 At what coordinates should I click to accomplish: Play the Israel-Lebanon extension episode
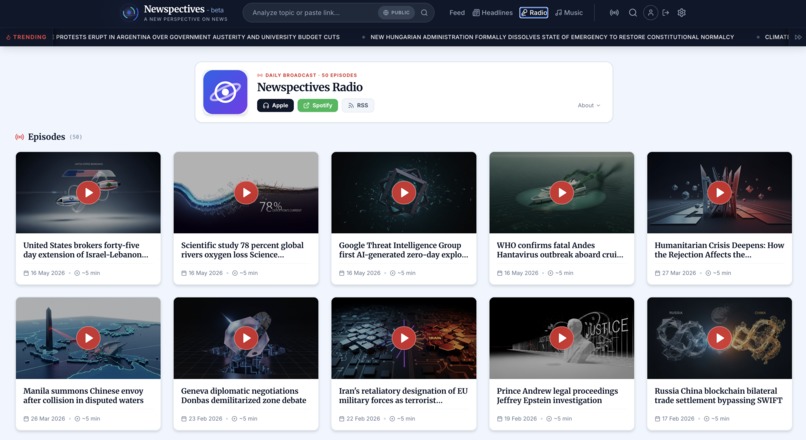[x=88, y=193]
